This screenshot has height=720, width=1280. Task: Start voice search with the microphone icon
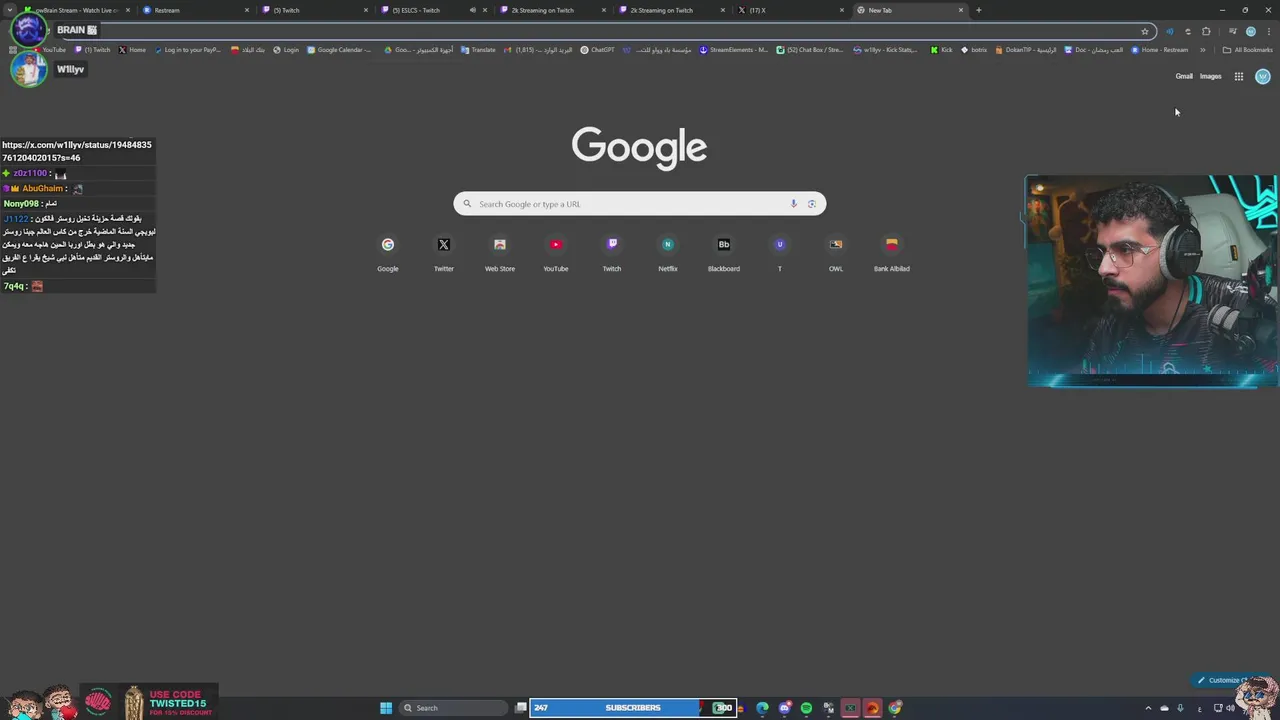click(794, 204)
